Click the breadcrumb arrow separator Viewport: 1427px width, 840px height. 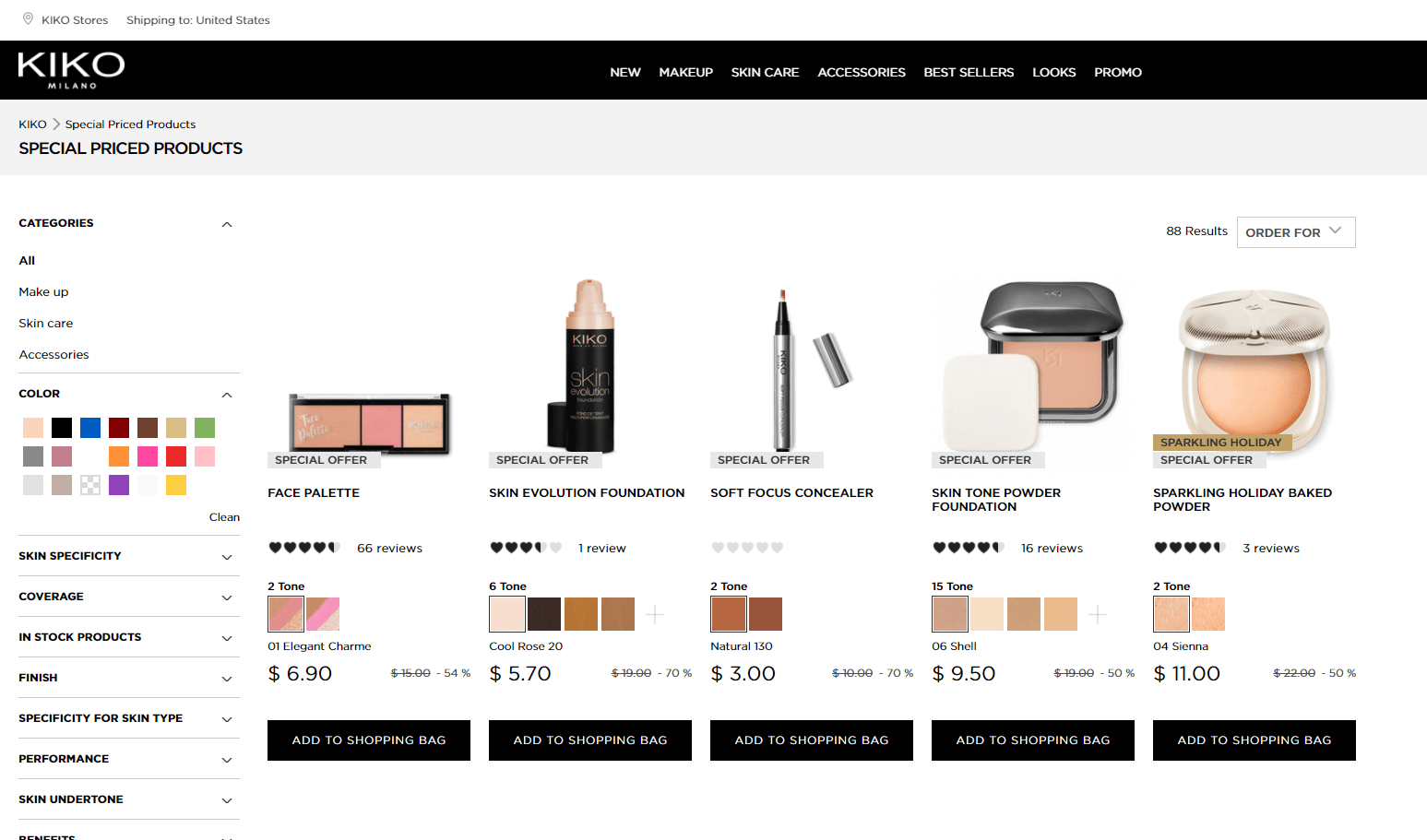[x=56, y=124]
